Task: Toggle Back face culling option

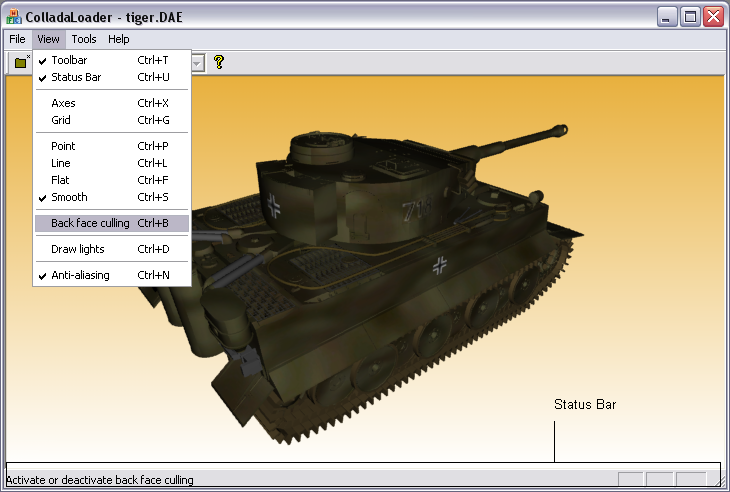Action: tap(112, 223)
